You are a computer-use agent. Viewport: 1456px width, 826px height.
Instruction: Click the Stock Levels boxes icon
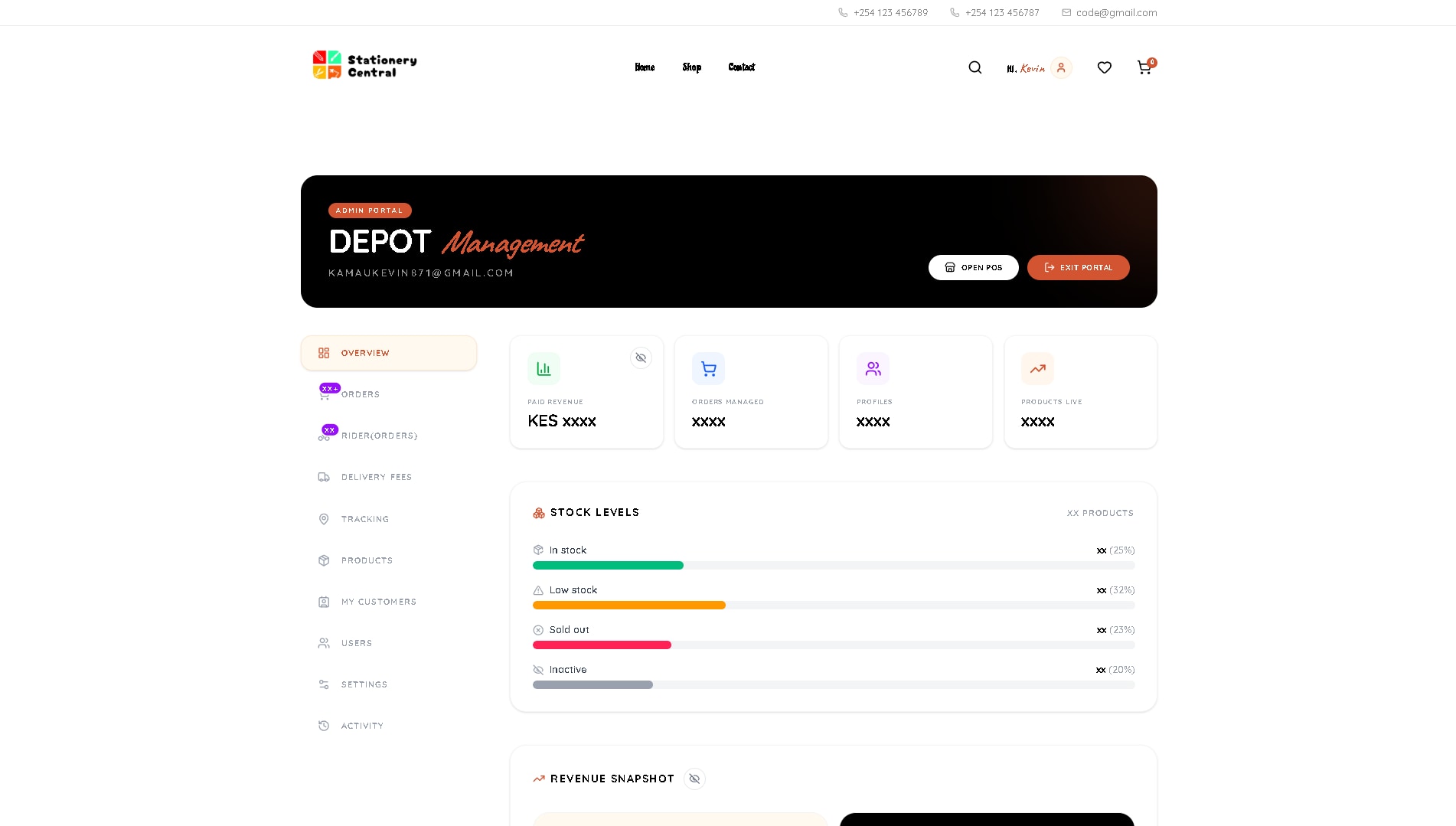pos(539,513)
